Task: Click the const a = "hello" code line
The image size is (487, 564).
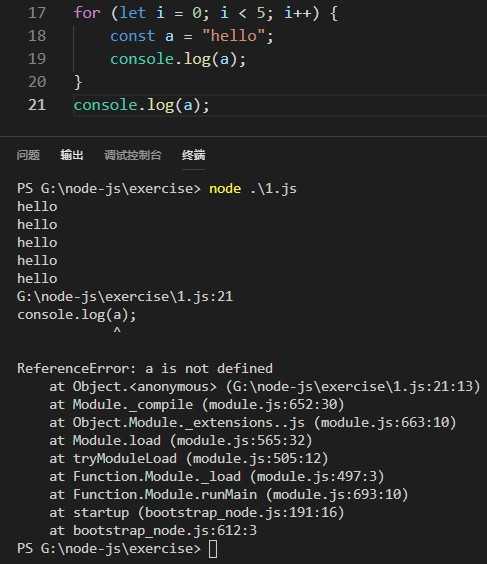Action: [191, 36]
